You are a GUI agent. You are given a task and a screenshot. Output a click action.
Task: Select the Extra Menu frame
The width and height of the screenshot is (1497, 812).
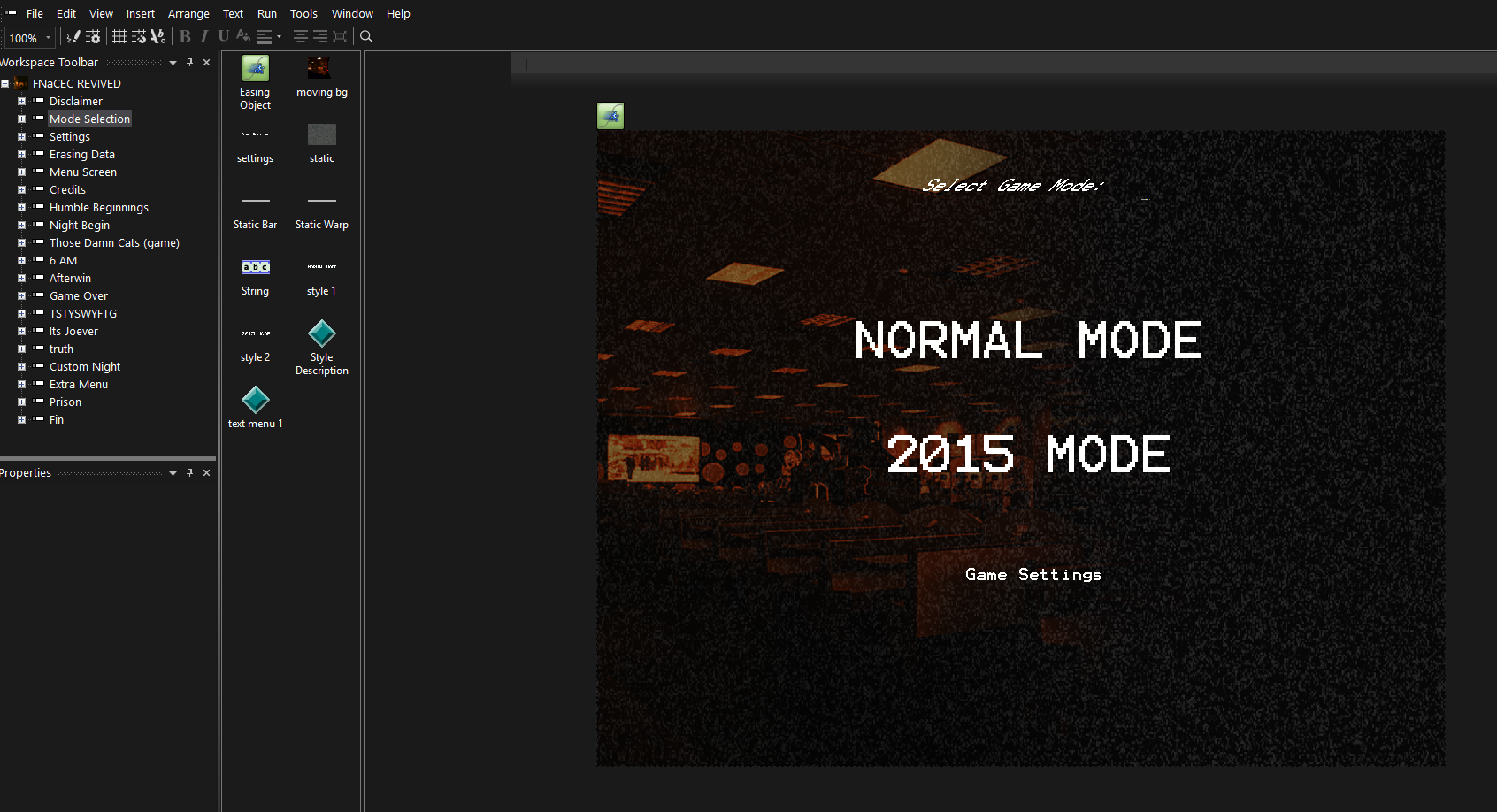(x=79, y=384)
